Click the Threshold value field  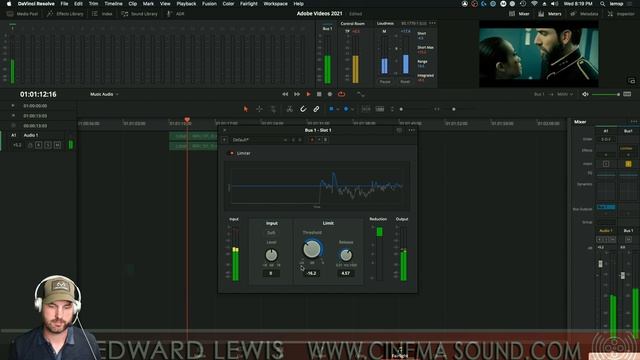point(311,273)
